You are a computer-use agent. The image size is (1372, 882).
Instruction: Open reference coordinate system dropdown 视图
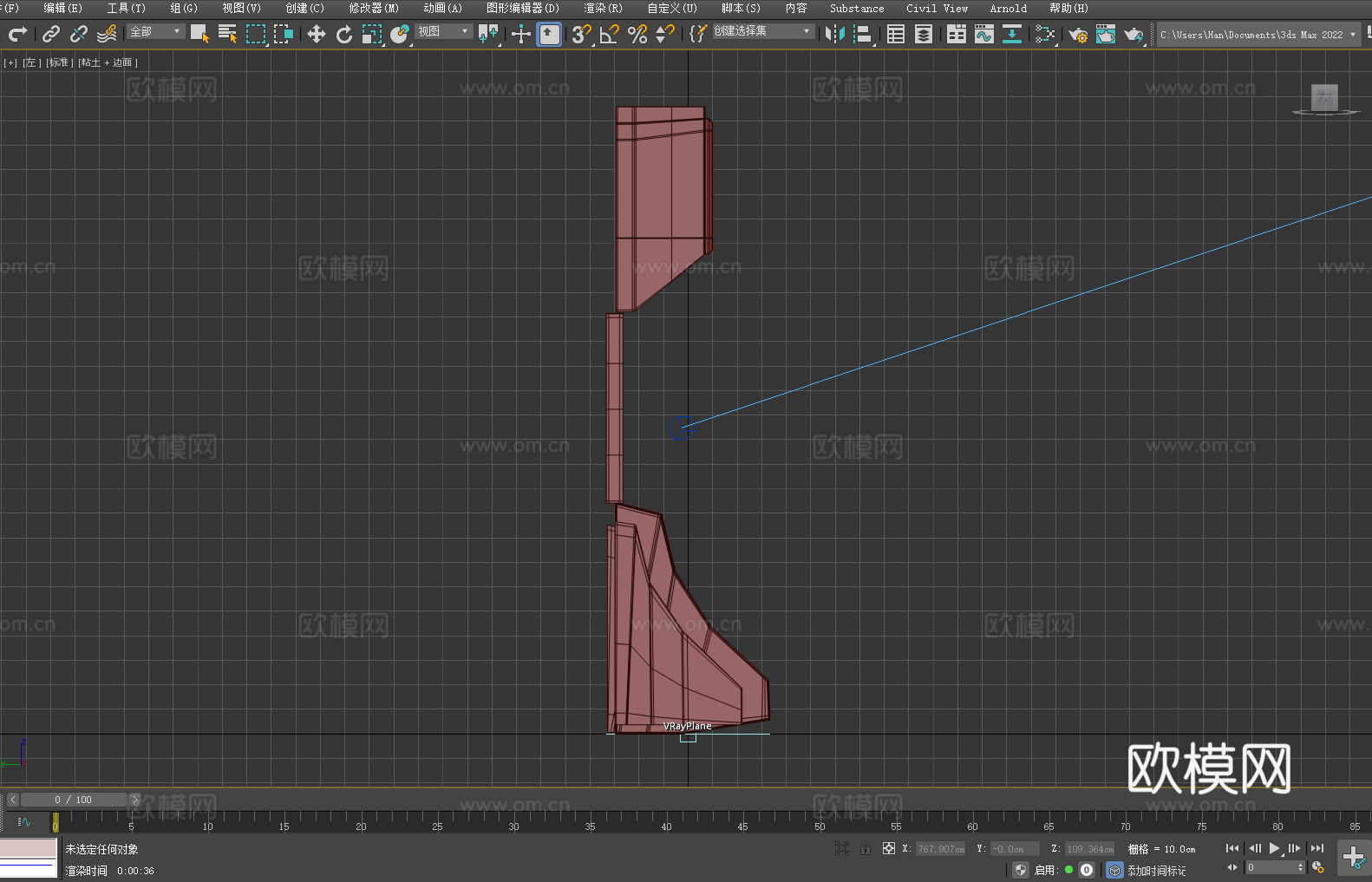point(443,31)
